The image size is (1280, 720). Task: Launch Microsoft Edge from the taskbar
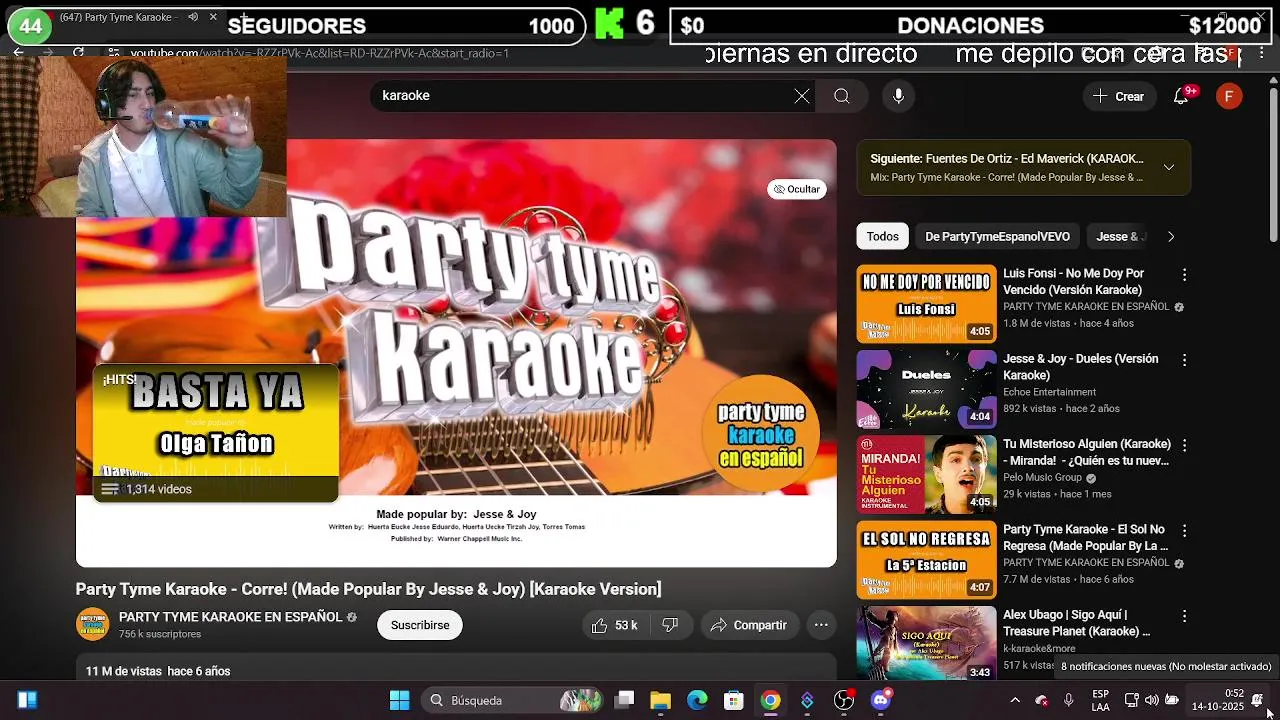(x=697, y=700)
